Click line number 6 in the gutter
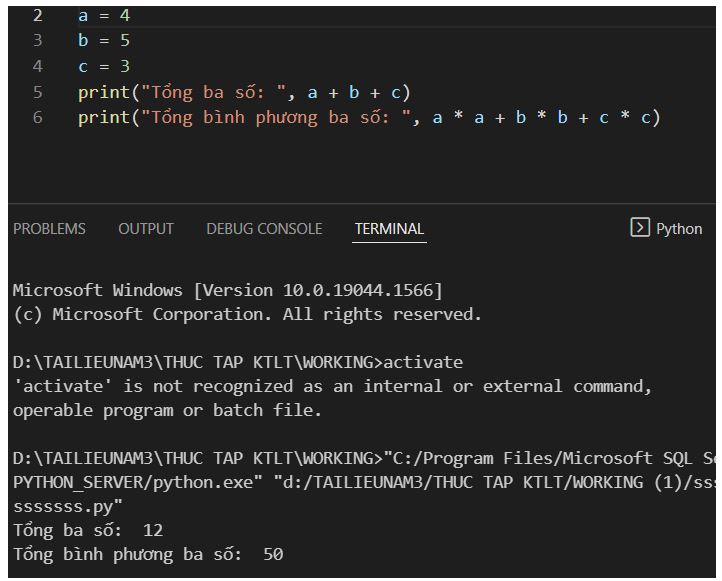 click(x=38, y=118)
